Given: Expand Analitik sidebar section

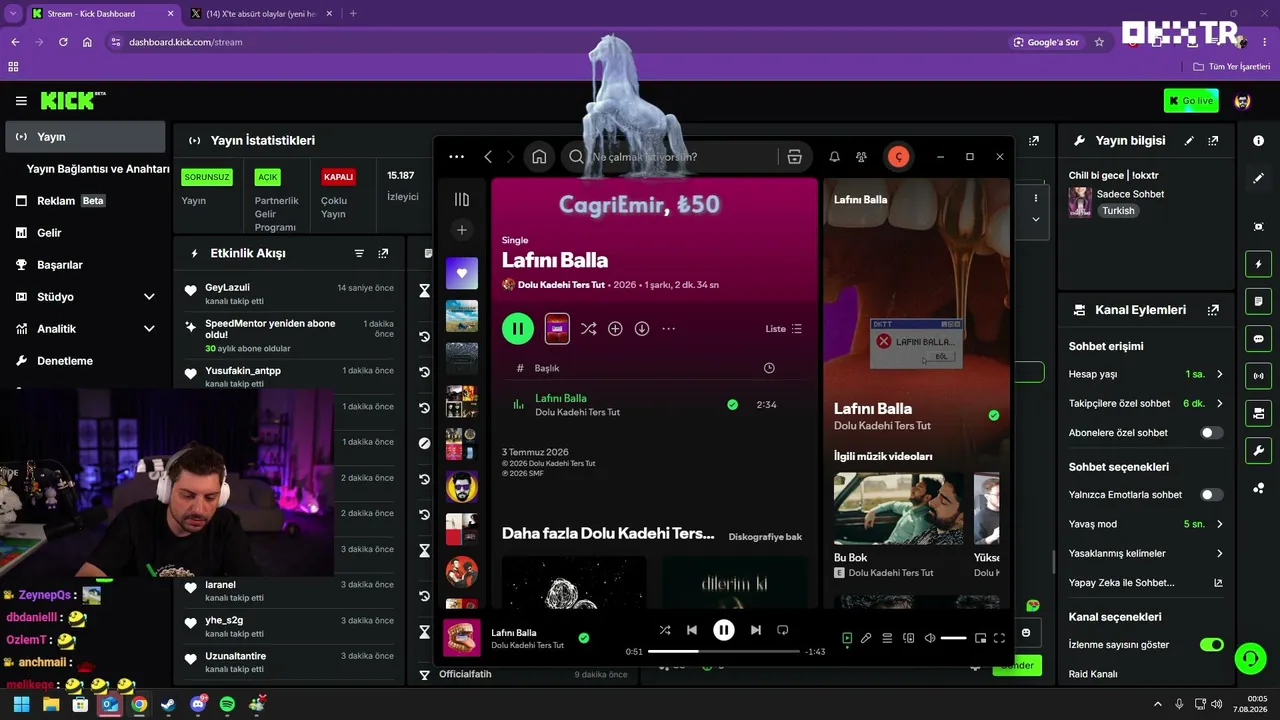Looking at the screenshot, I should click(x=85, y=329).
